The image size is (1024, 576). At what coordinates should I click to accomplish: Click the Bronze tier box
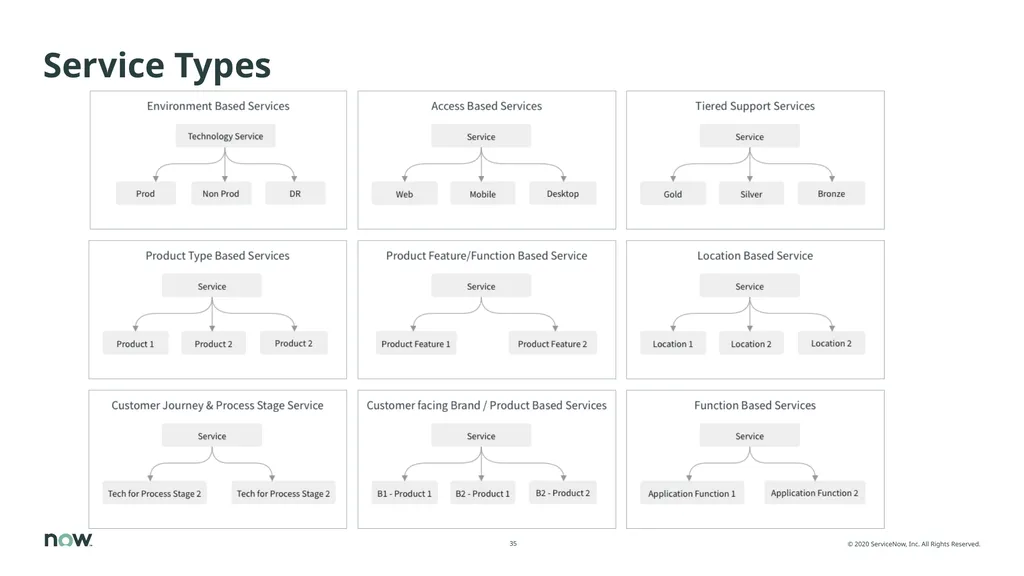click(831, 193)
